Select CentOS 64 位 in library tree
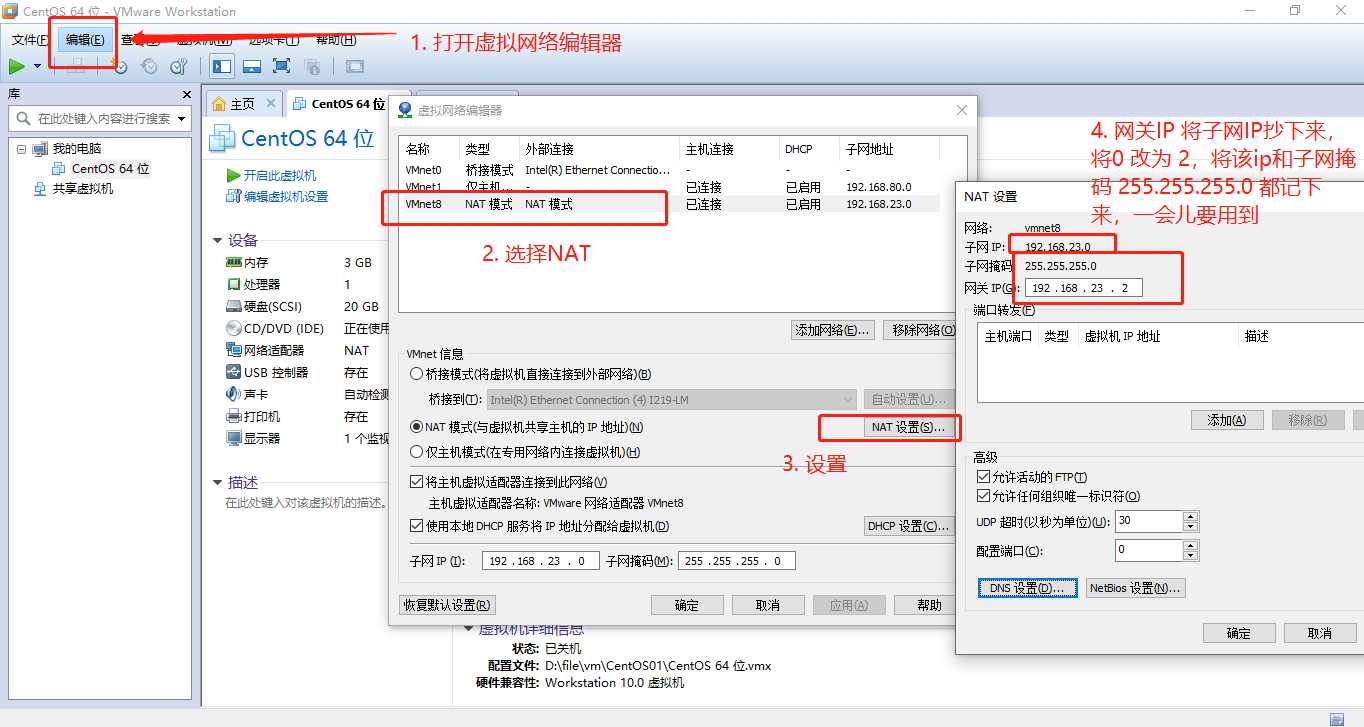 pyautogui.click(x=111, y=169)
